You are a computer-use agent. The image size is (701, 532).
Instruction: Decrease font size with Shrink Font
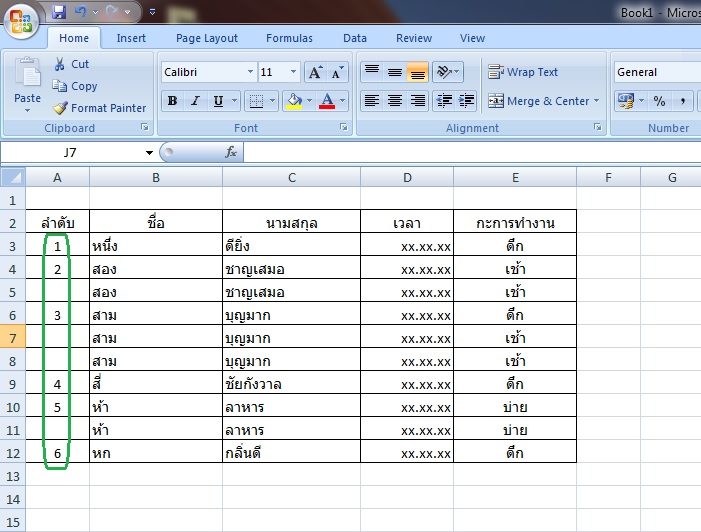tap(338, 72)
